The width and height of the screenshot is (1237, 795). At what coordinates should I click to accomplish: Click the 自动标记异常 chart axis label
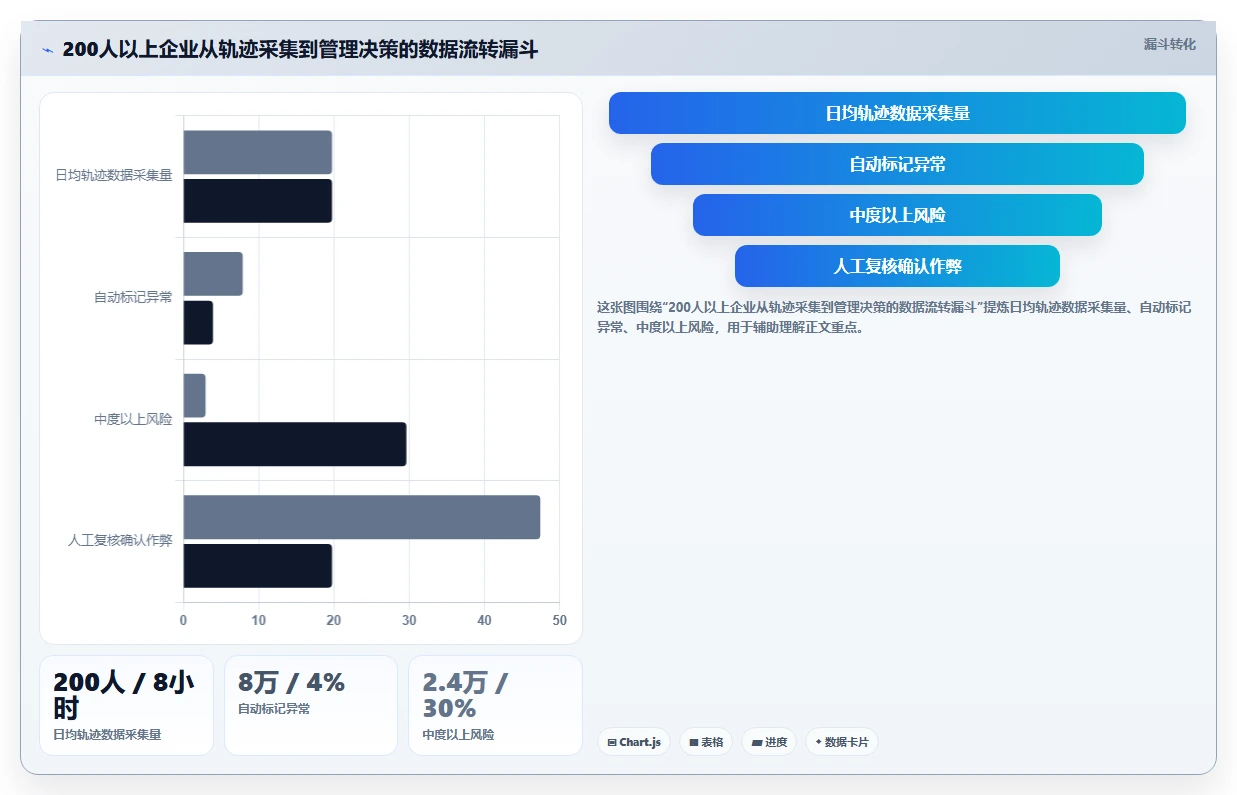[x=133, y=298]
